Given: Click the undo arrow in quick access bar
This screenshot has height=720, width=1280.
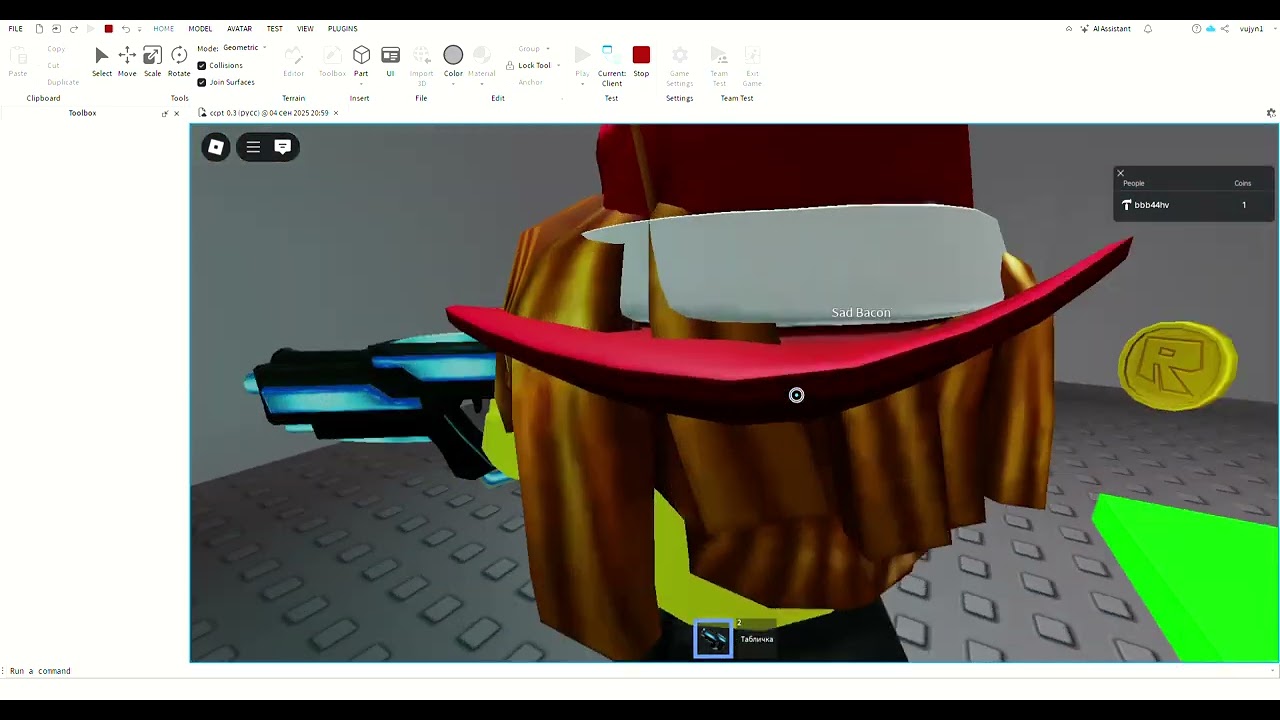Looking at the screenshot, I should pyautogui.click(x=126, y=29).
